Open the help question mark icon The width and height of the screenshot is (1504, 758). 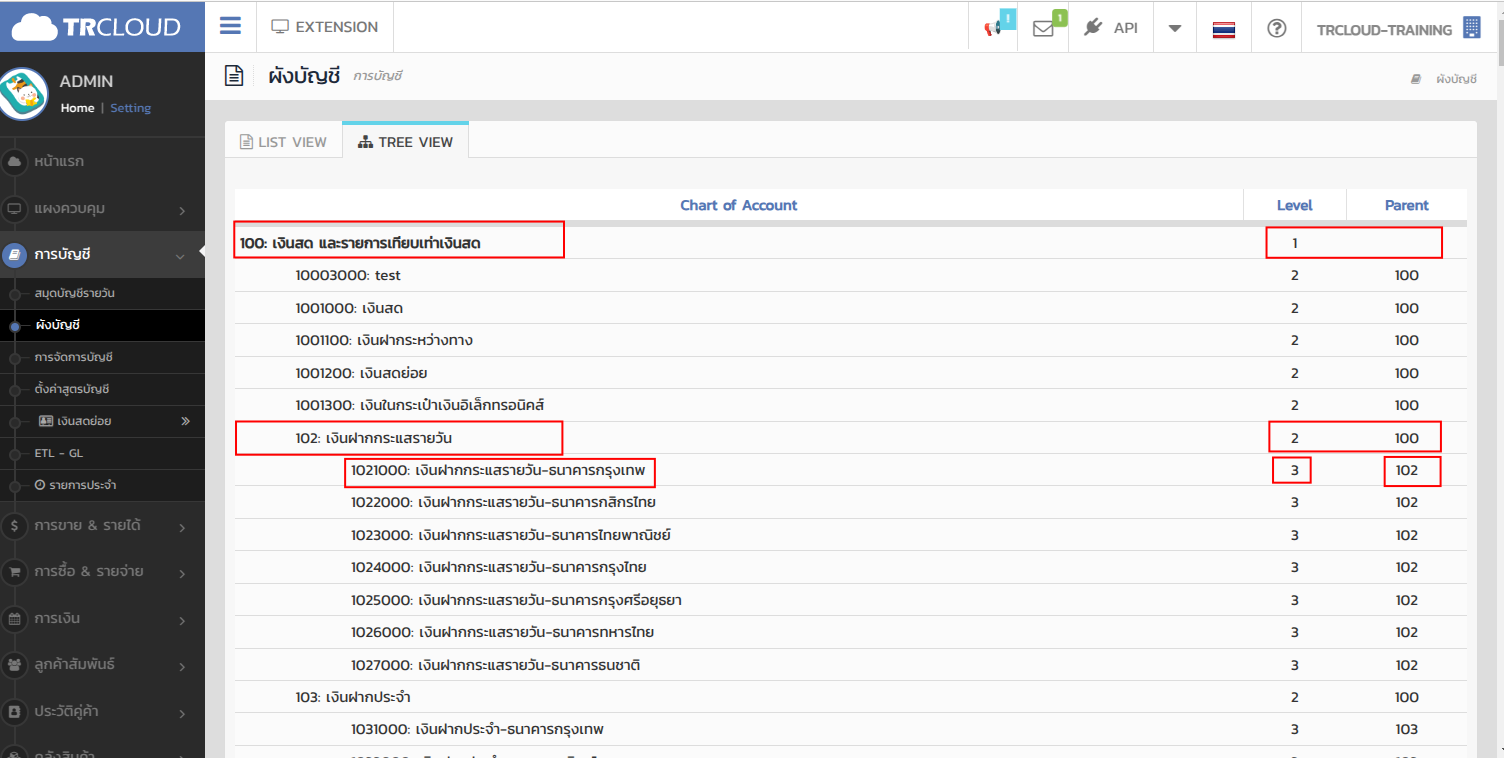tap(1276, 28)
